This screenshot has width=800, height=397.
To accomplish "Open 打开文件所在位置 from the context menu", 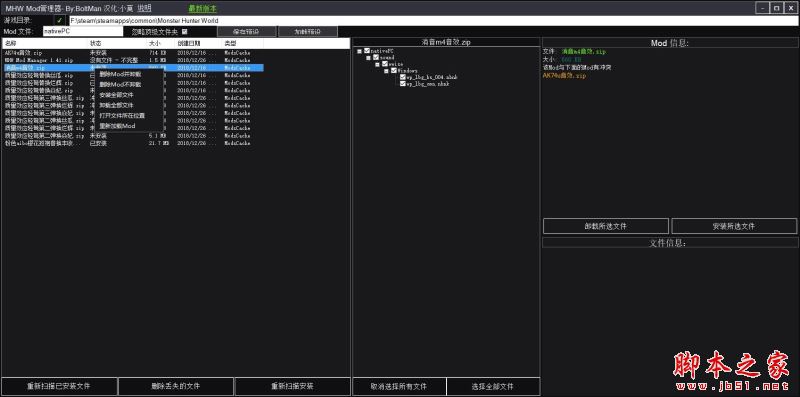I will pos(129,116).
